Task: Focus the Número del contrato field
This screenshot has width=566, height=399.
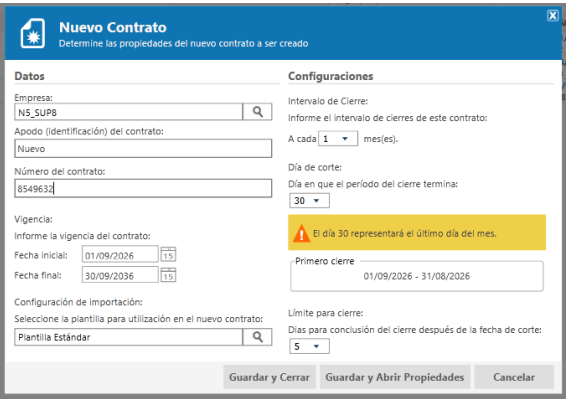Action: [x=143, y=188]
